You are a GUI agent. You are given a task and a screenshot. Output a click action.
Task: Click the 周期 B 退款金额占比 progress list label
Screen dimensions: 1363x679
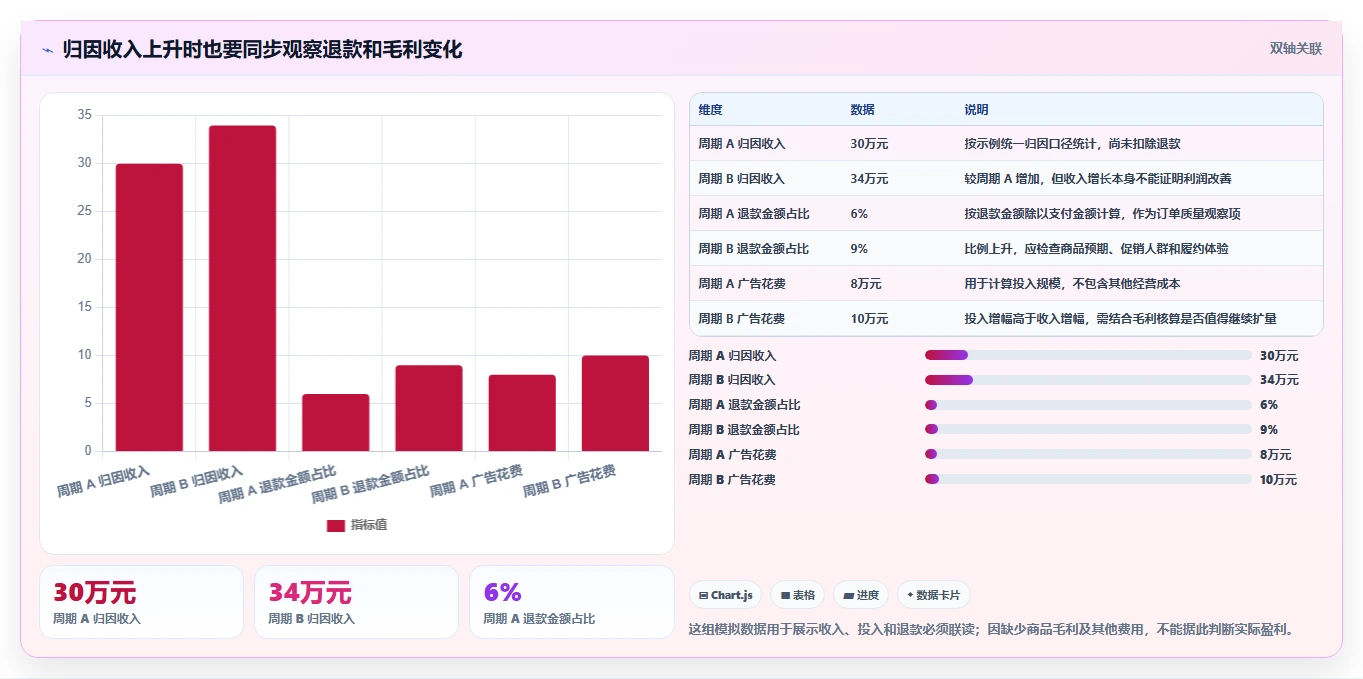[x=744, y=430]
